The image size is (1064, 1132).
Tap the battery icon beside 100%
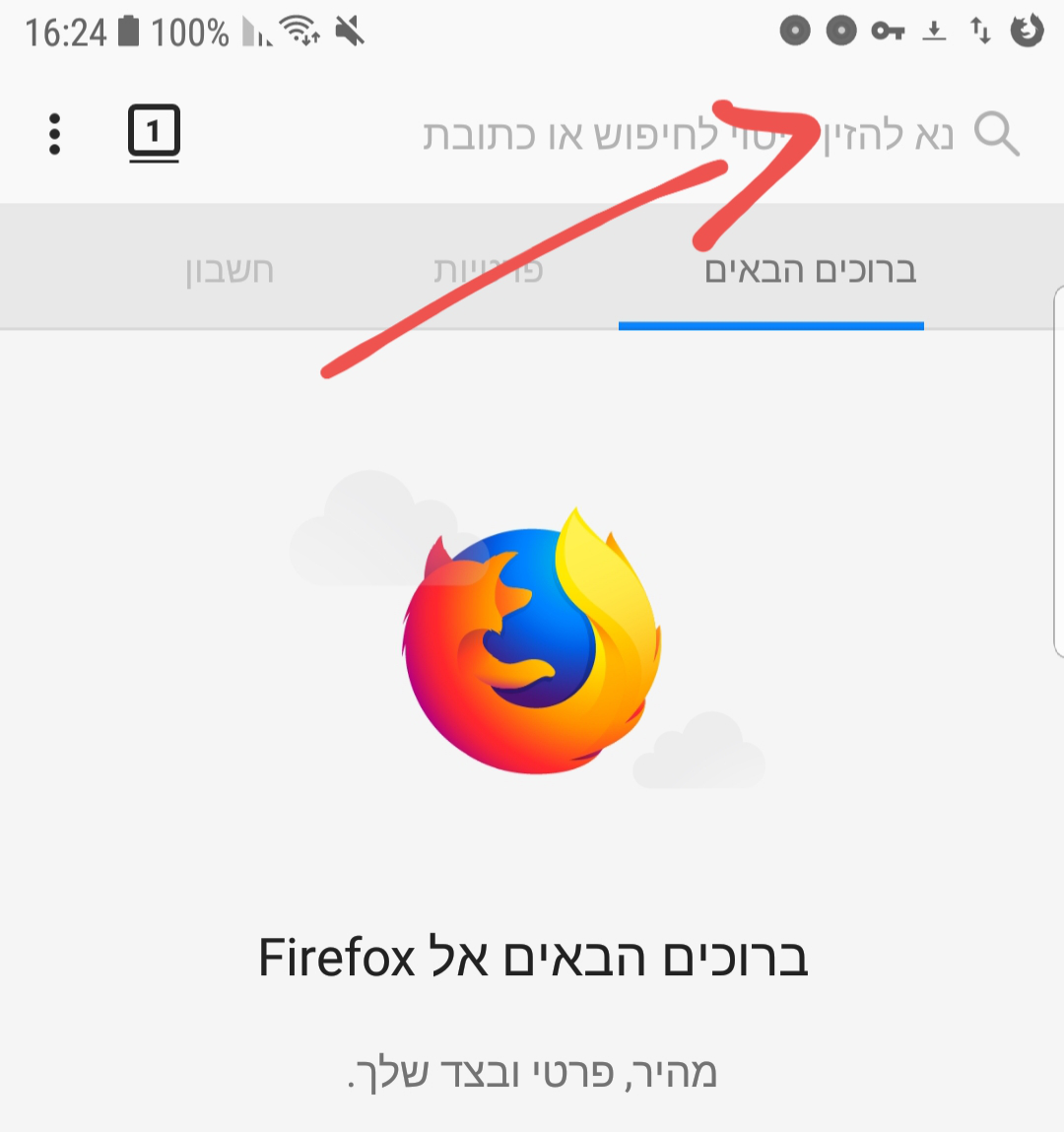pos(128,32)
